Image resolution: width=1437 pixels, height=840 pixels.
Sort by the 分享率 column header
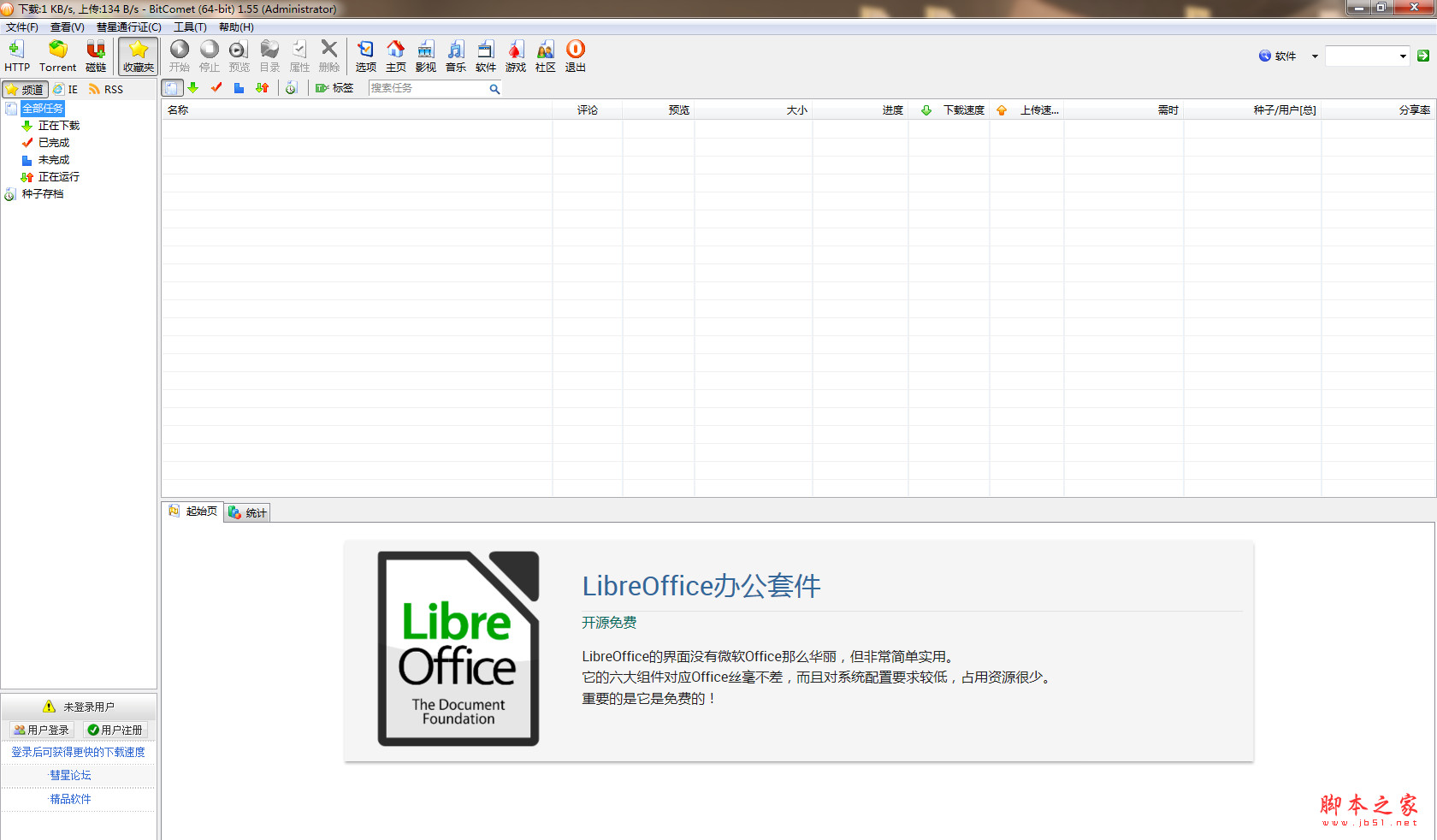point(1378,109)
